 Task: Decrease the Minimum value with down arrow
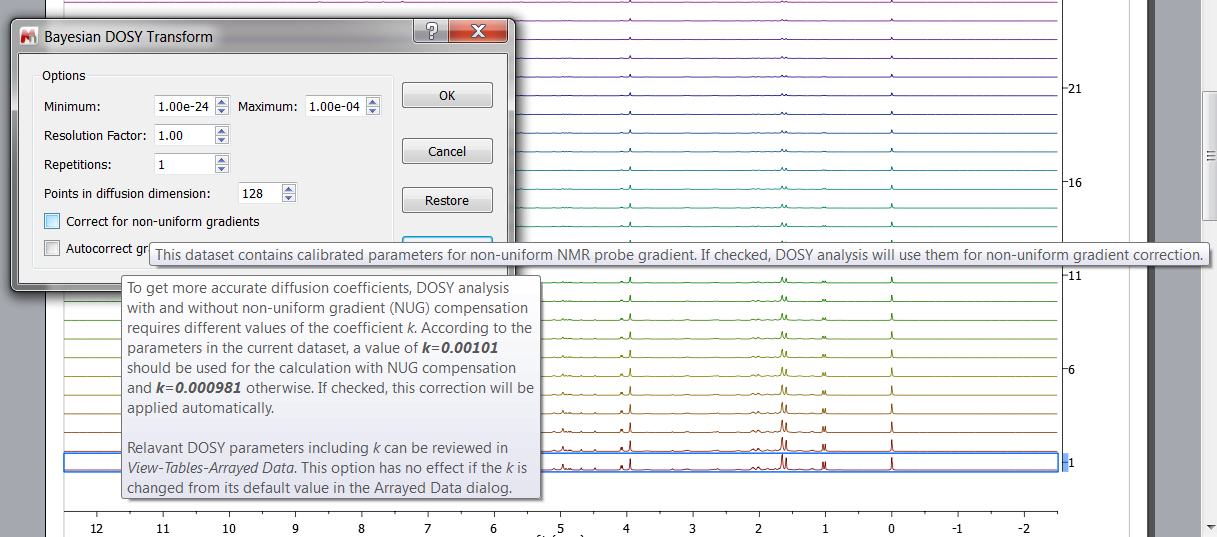(222, 111)
